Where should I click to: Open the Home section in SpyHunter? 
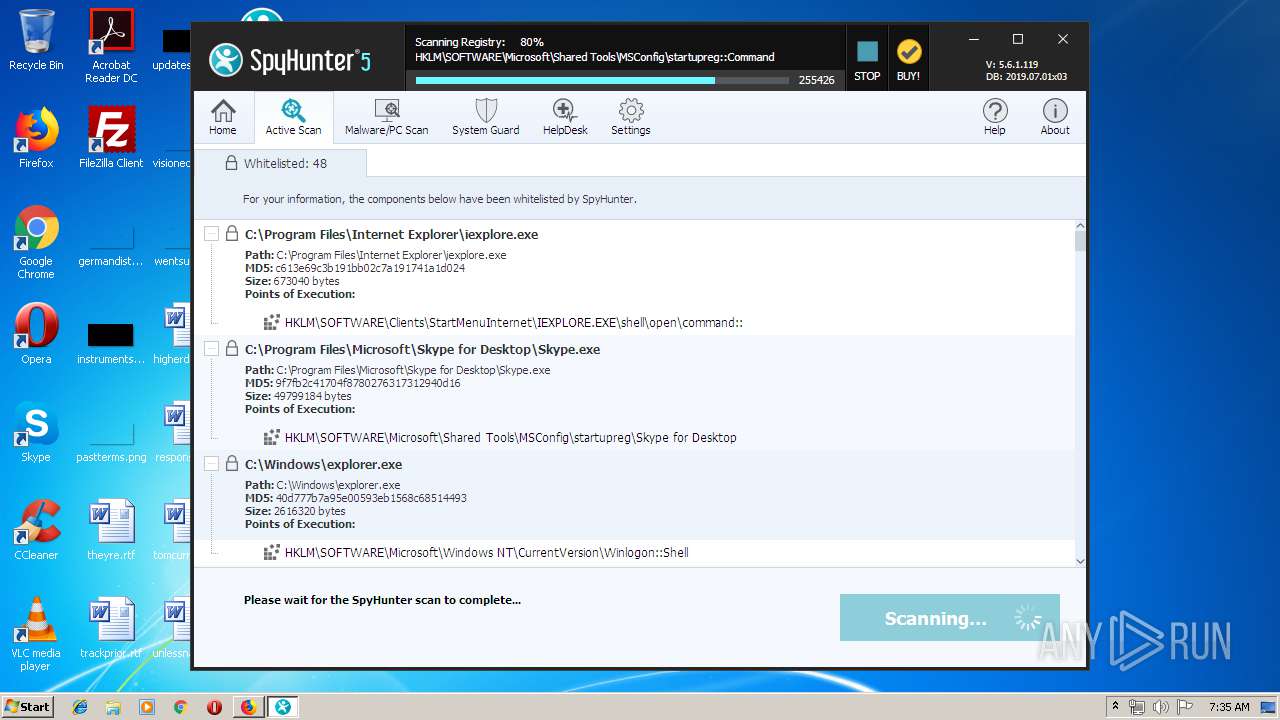(x=223, y=117)
